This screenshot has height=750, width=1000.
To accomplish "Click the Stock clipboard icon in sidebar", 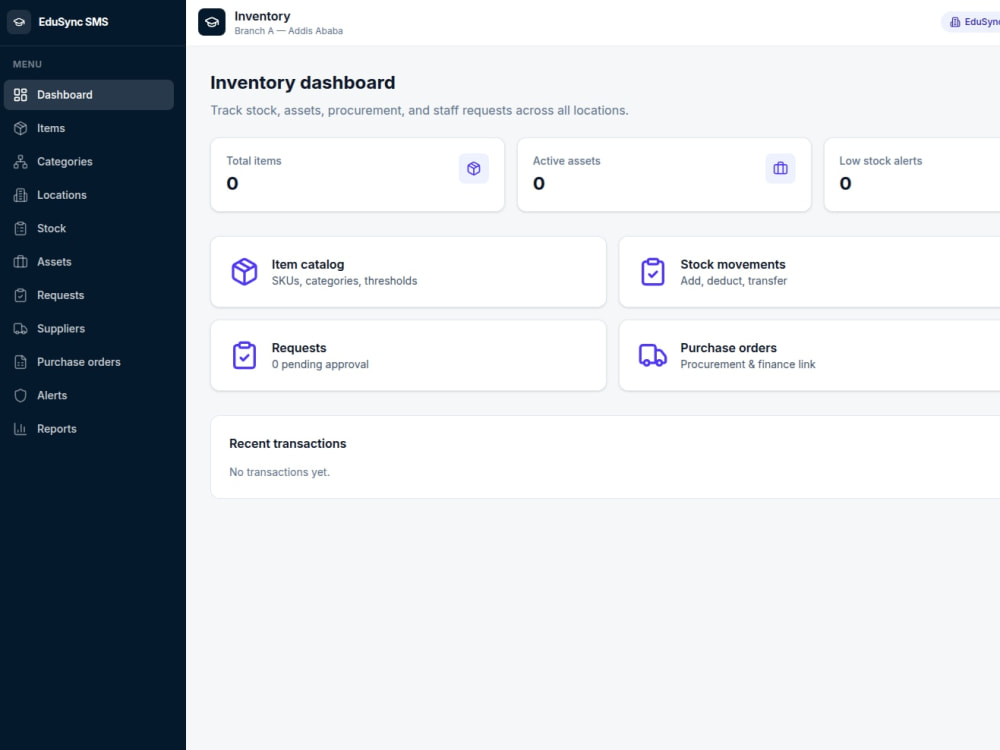I will tap(20, 228).
